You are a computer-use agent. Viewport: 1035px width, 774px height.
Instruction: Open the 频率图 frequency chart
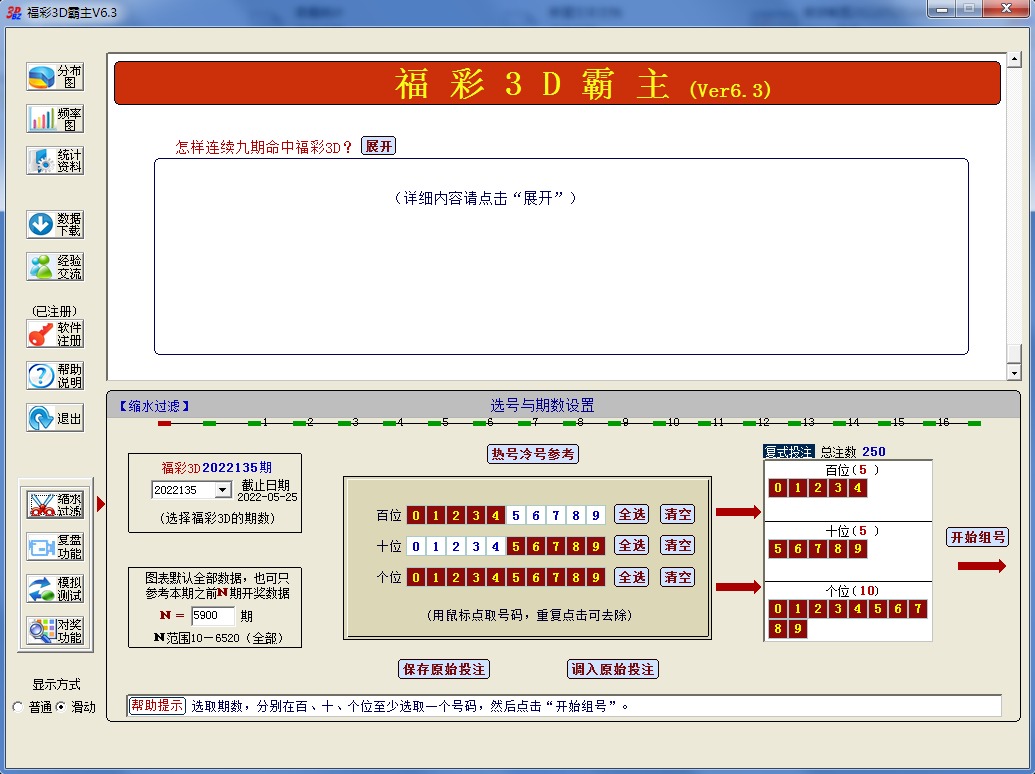pos(55,119)
